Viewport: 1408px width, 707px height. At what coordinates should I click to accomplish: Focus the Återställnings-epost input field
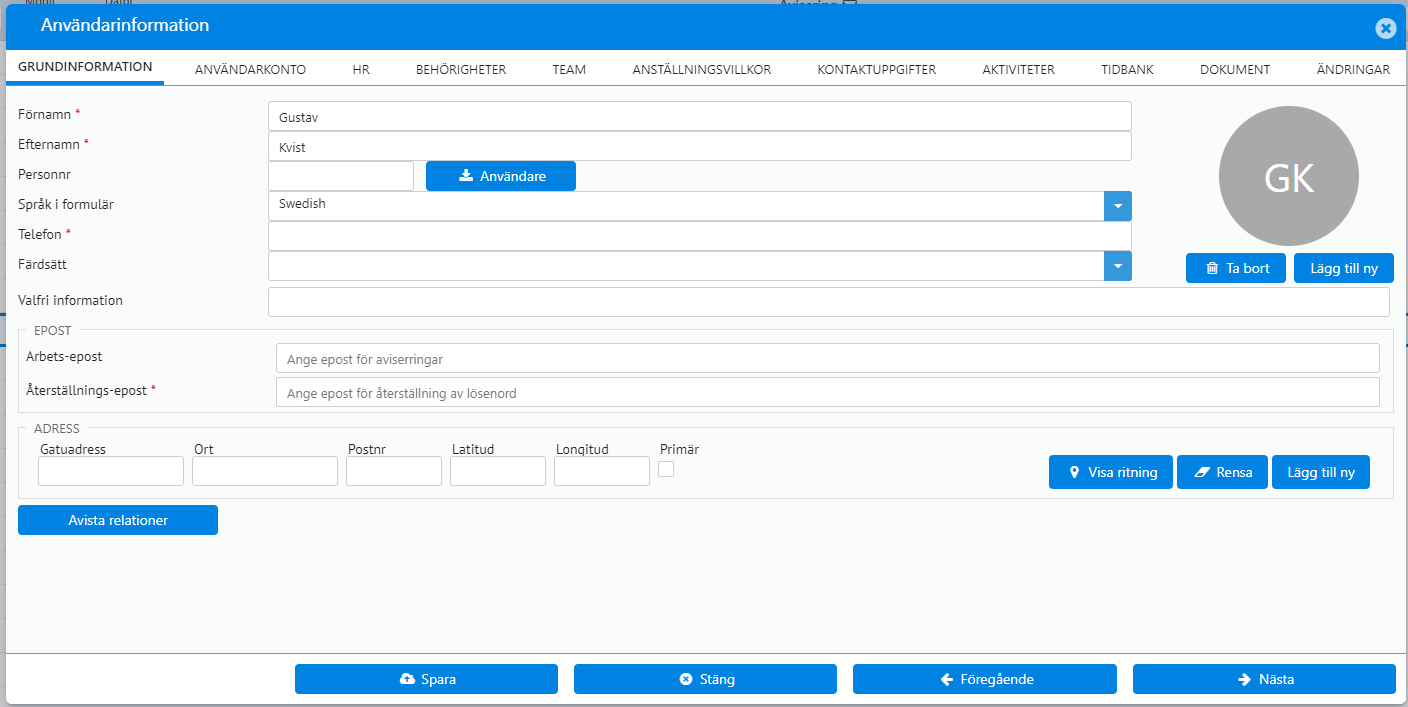pyautogui.click(x=828, y=392)
